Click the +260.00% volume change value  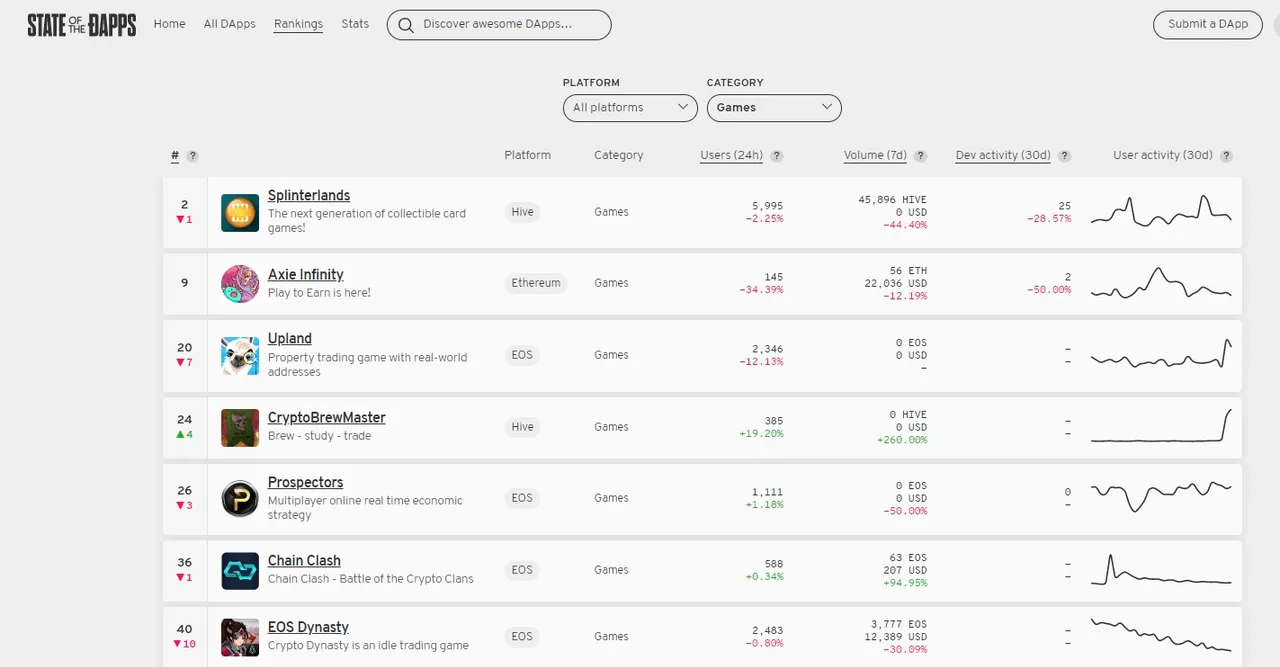[902, 439]
